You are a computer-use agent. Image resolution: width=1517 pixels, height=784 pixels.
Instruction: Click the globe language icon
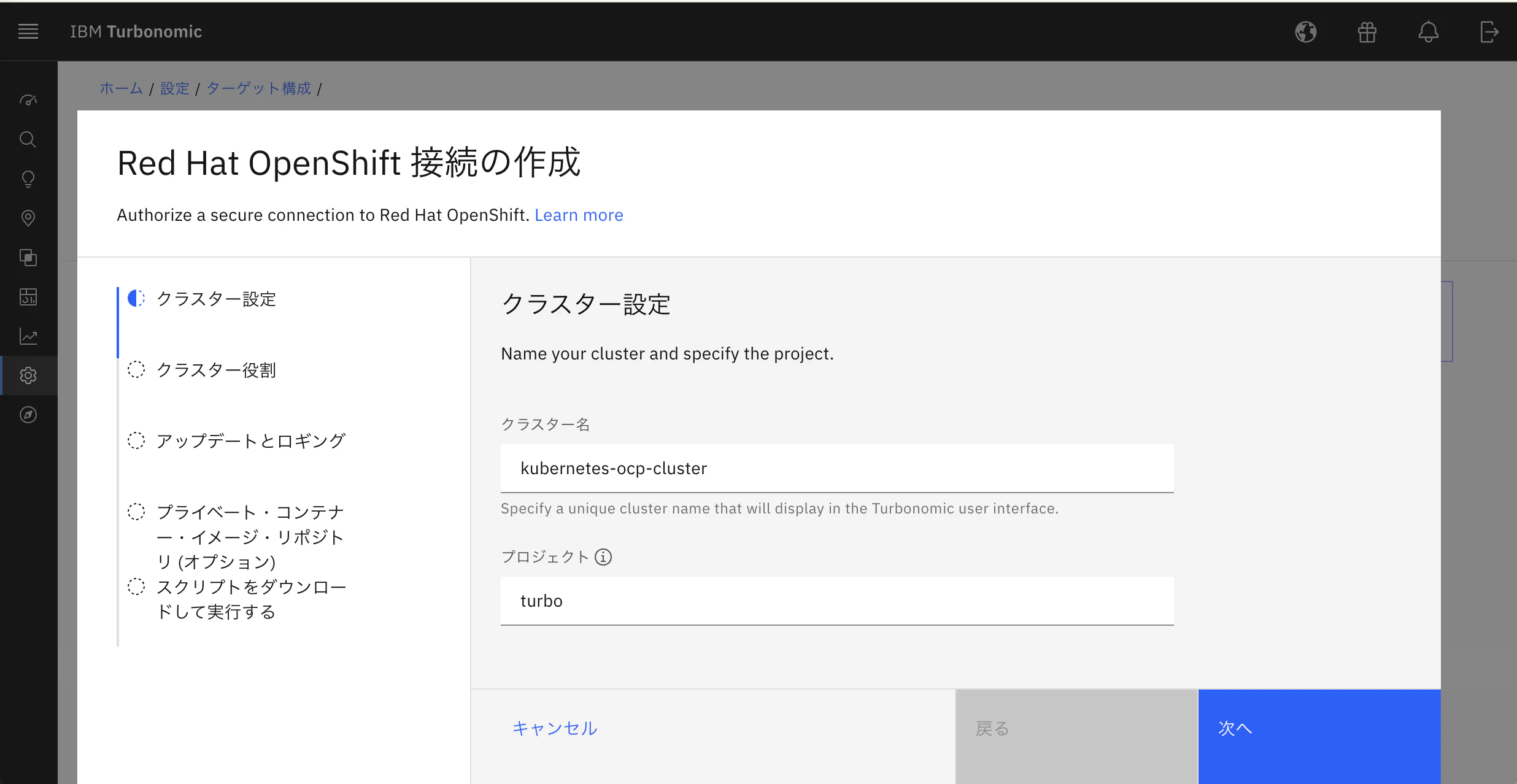pyautogui.click(x=1305, y=32)
